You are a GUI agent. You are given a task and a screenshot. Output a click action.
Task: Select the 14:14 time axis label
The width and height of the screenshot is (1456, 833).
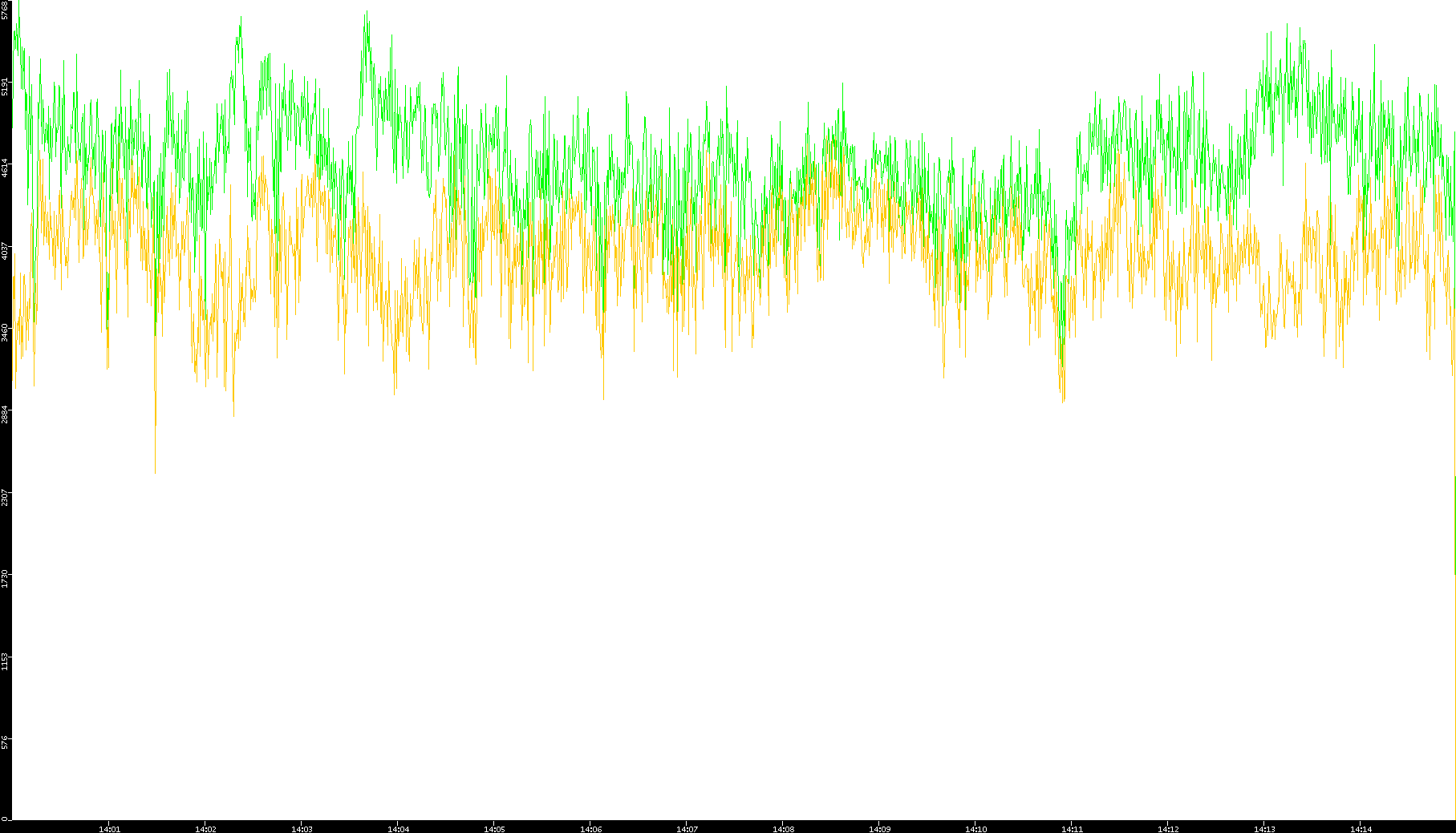point(1361,829)
